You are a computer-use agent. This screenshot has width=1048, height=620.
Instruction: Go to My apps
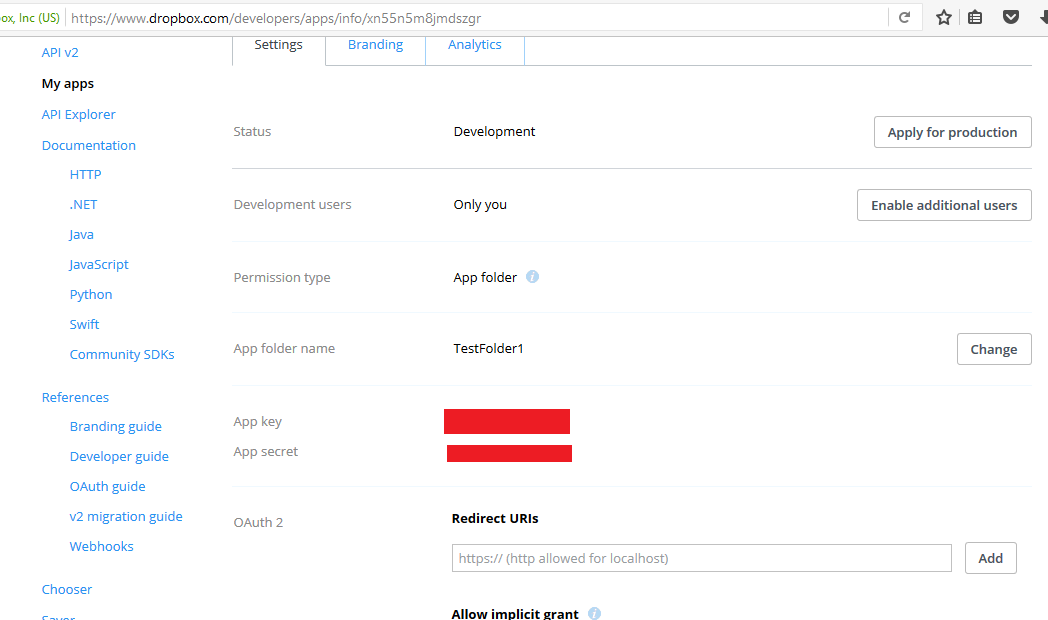click(69, 83)
